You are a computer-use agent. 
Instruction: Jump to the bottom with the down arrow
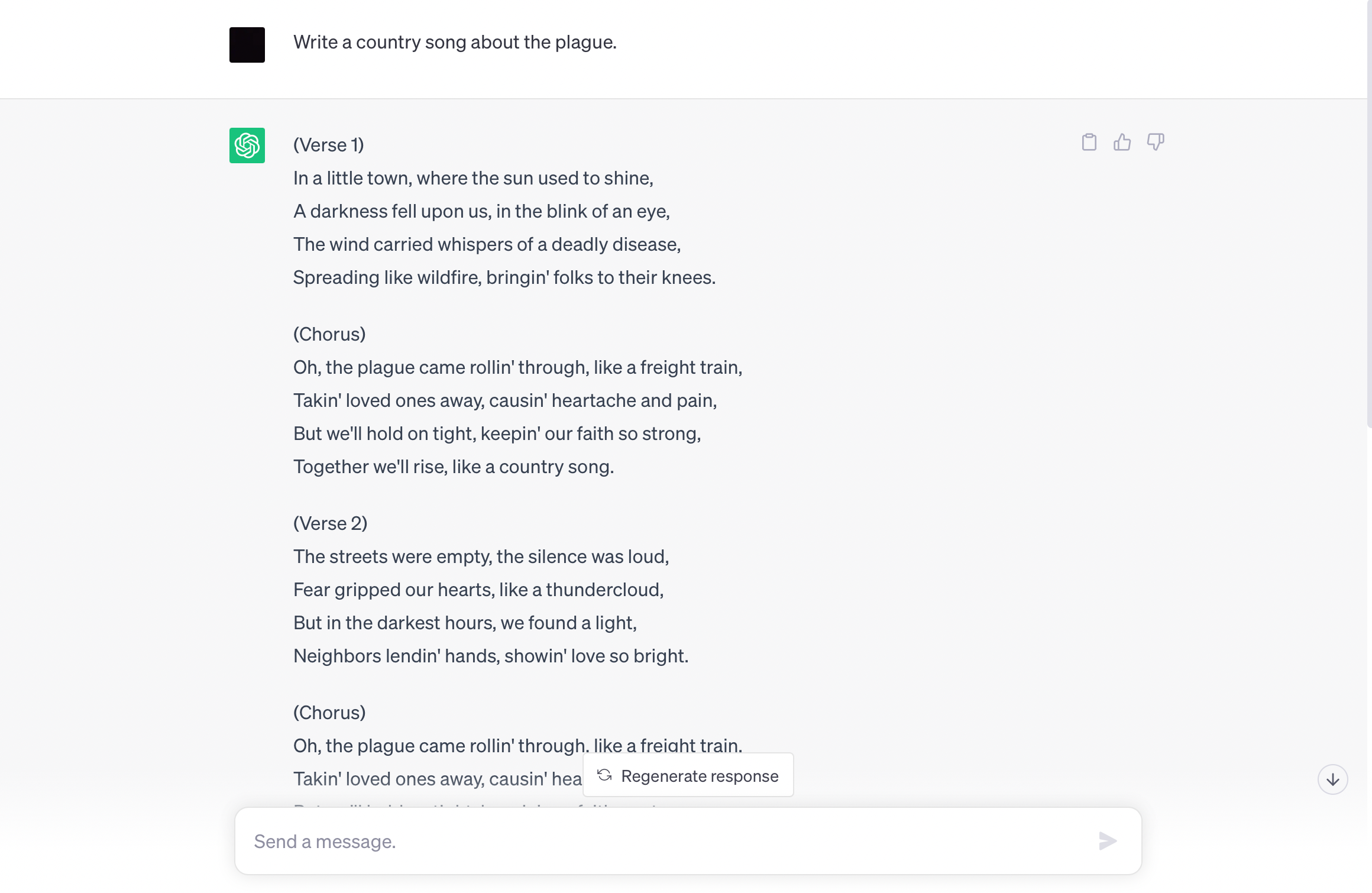coord(1332,779)
